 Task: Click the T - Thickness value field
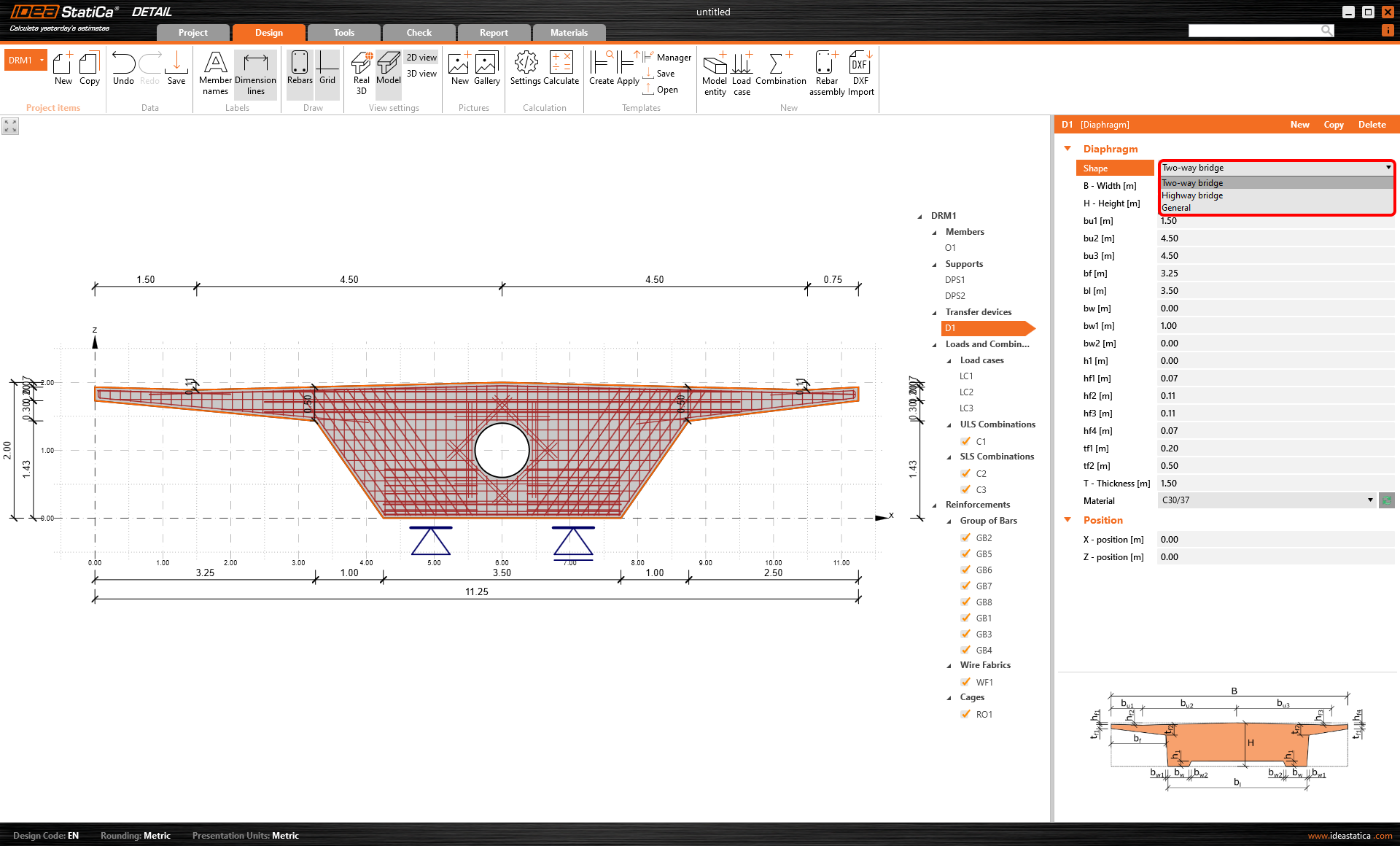[1275, 484]
